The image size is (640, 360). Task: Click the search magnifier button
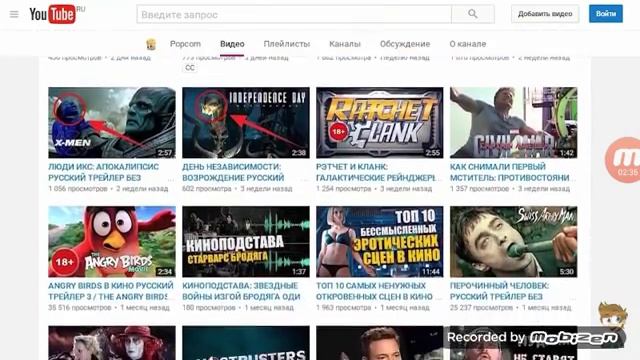pos(473,14)
